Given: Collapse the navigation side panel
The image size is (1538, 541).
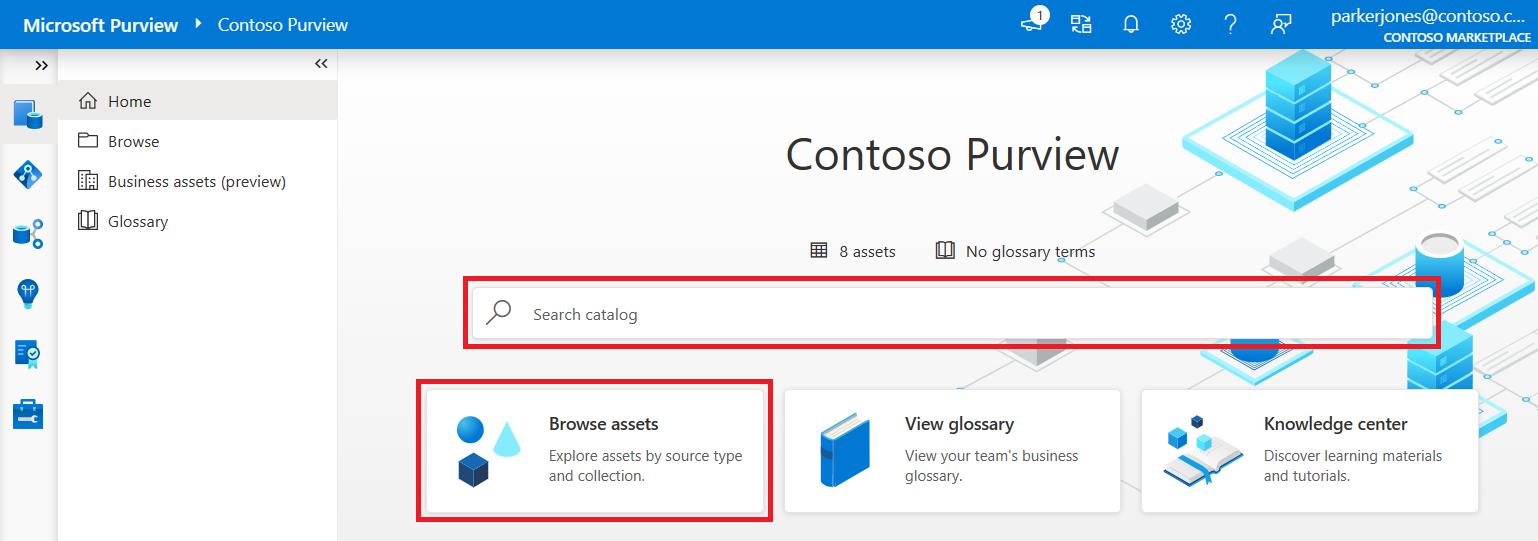Looking at the screenshot, I should click(x=321, y=64).
